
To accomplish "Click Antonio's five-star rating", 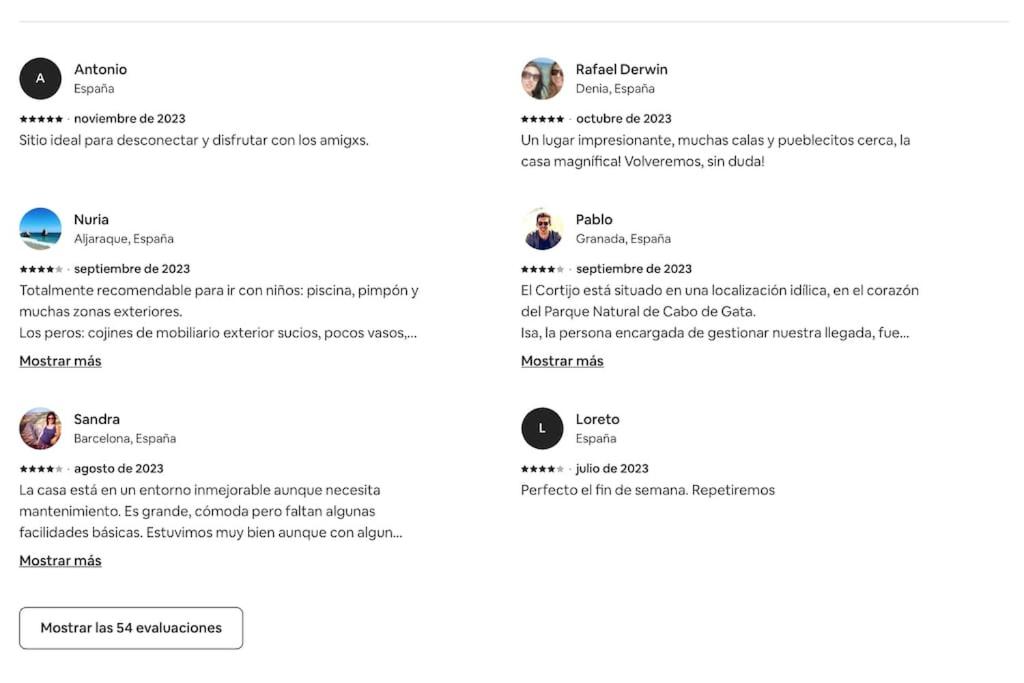I will [x=41, y=119].
